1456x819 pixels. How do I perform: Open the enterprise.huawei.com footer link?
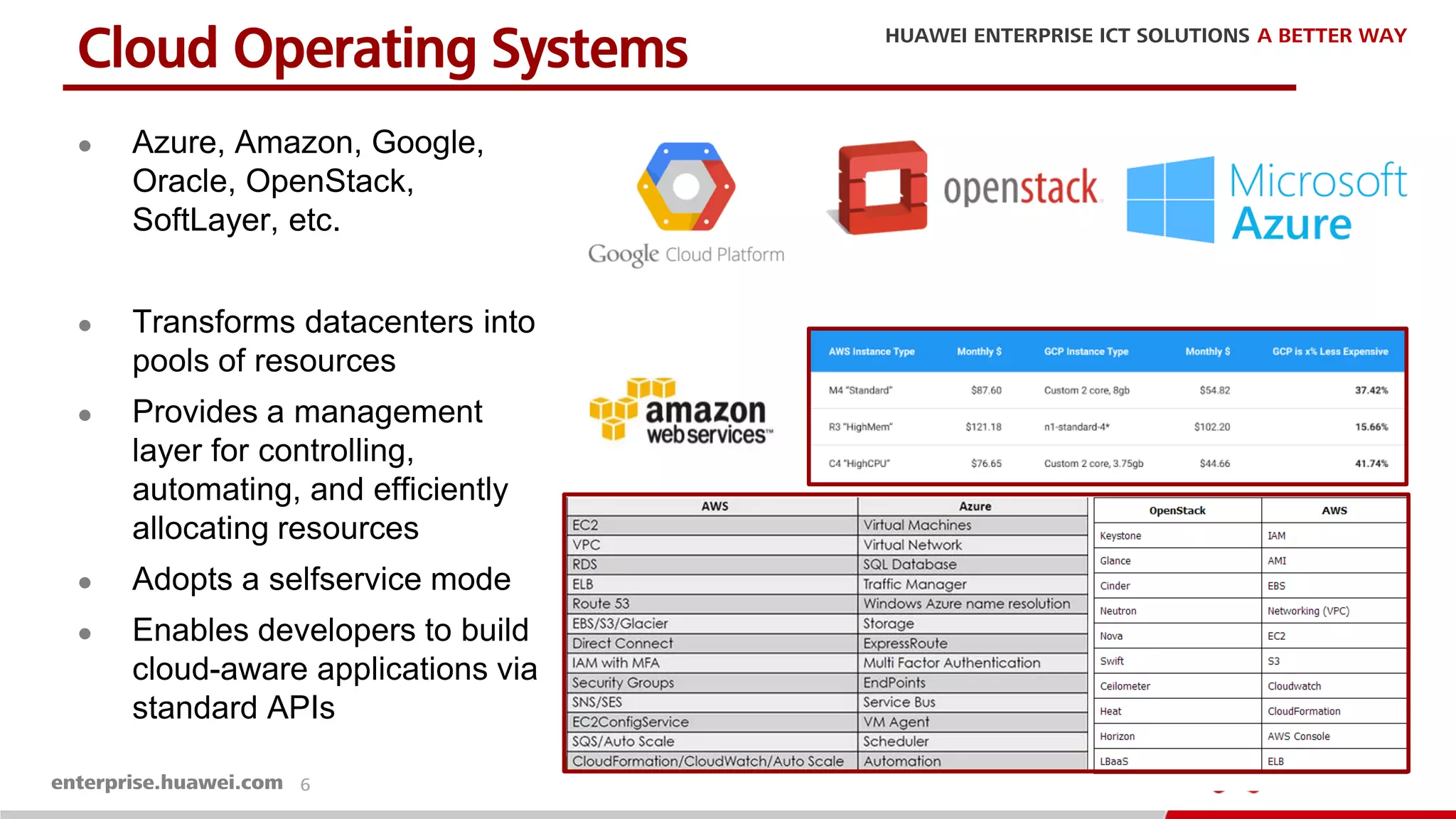point(167,782)
